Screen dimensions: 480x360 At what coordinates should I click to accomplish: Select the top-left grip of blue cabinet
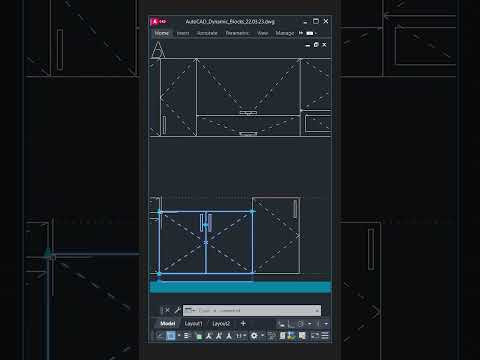coord(159,211)
